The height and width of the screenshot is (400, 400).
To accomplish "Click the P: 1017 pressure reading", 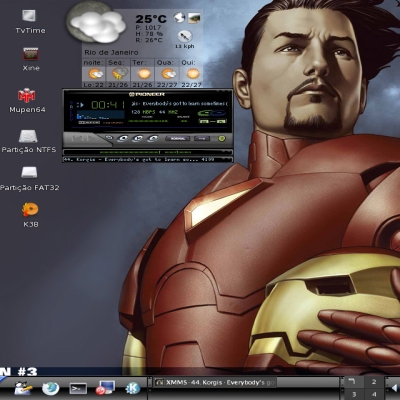I will [x=148, y=28].
